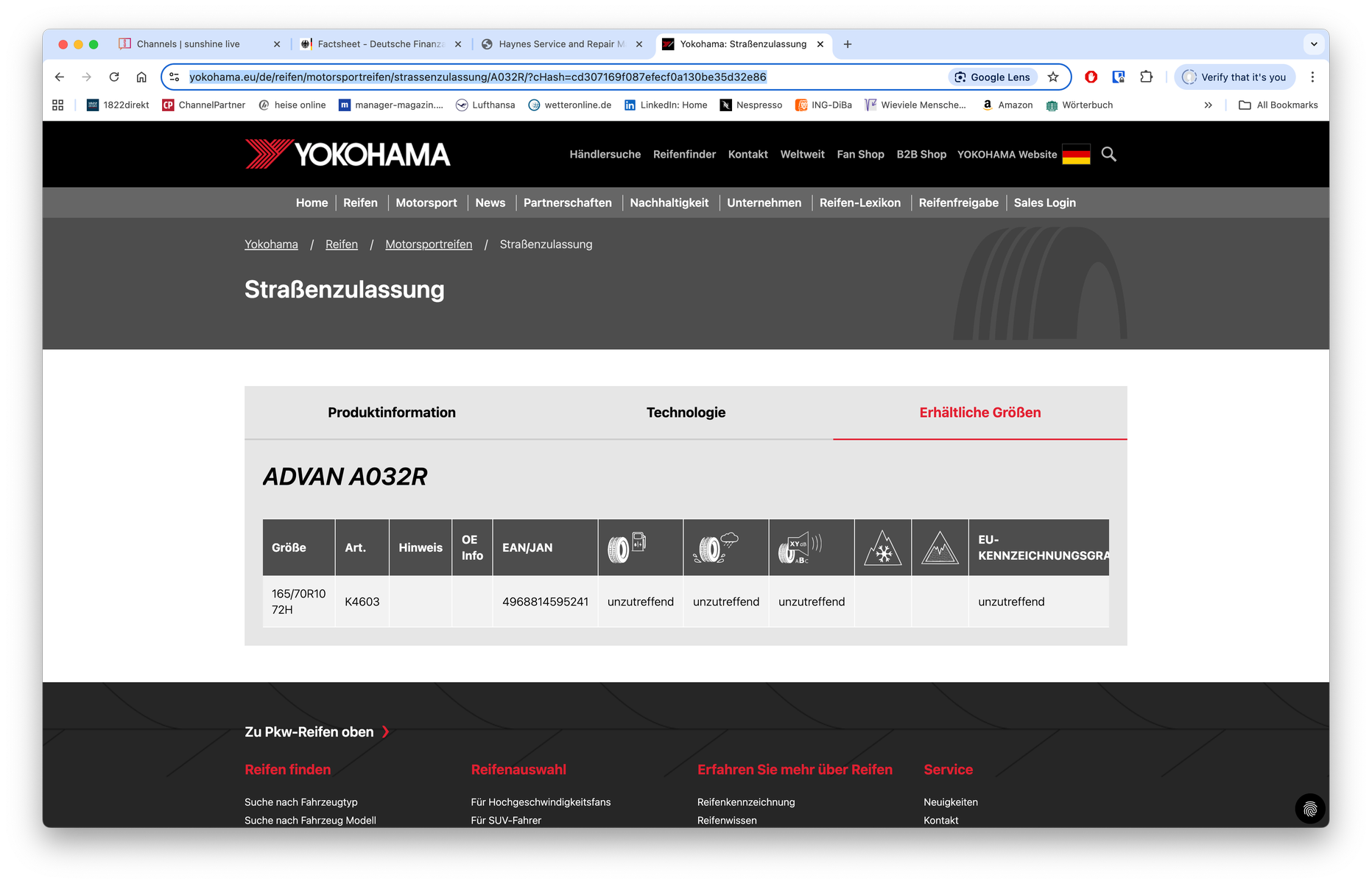
Task: Click the fingerprint cookie settings icon
Action: (1309, 809)
